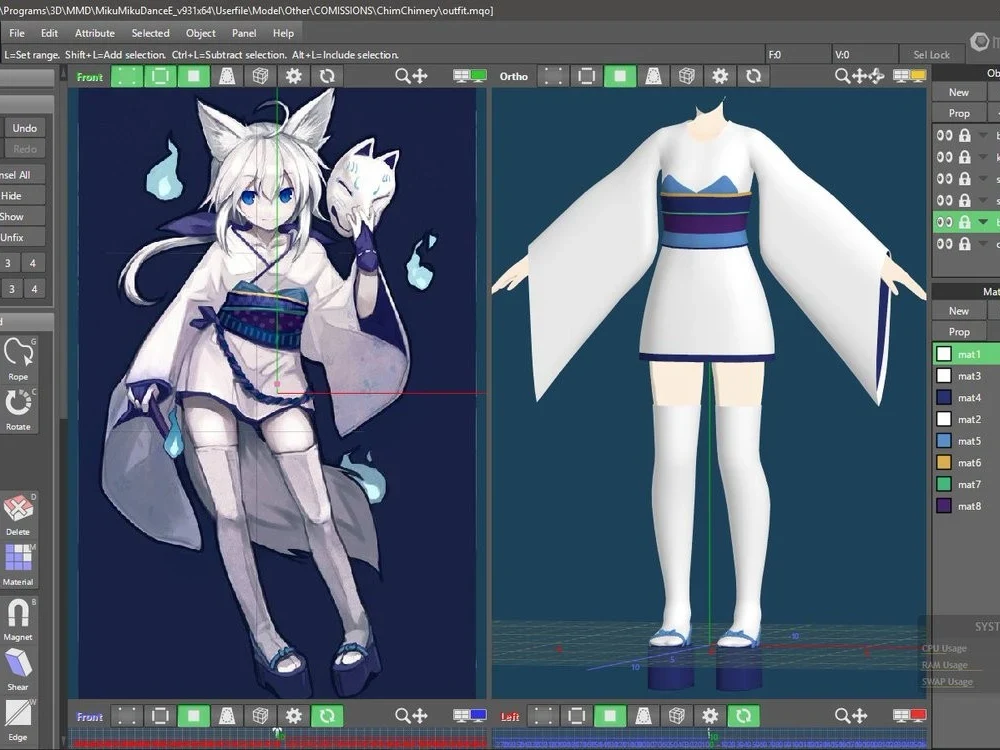Enable line display in Ortho view
Viewport: 1000px width, 750px height.
click(587, 77)
